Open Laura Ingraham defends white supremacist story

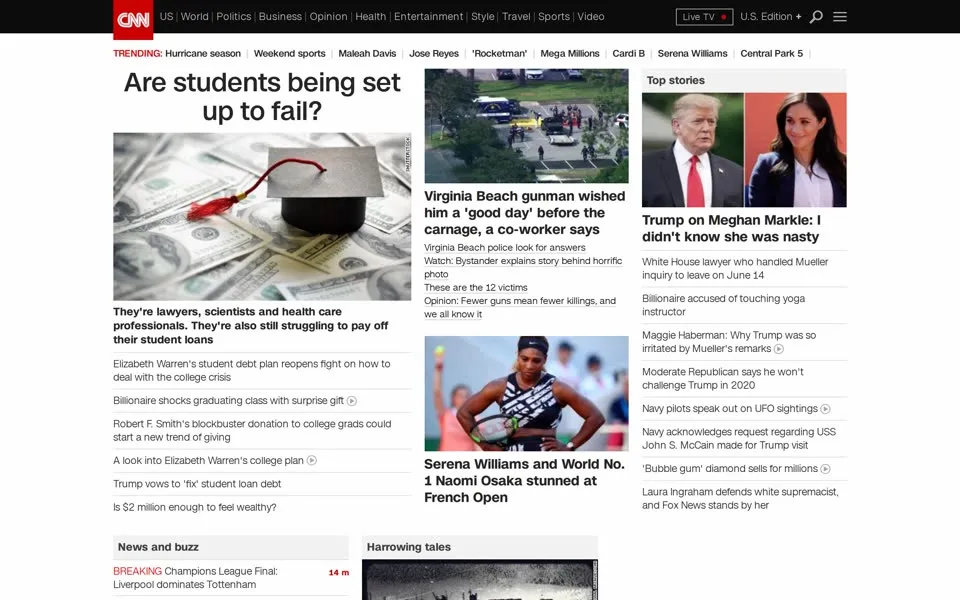740,498
